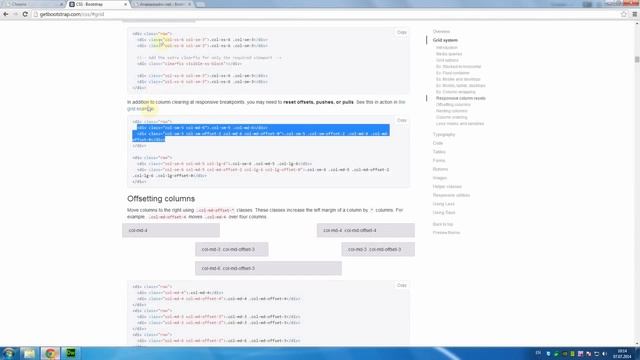Bookmark this page with the star icon
The height and width of the screenshot is (360, 640).
pos(624,14)
